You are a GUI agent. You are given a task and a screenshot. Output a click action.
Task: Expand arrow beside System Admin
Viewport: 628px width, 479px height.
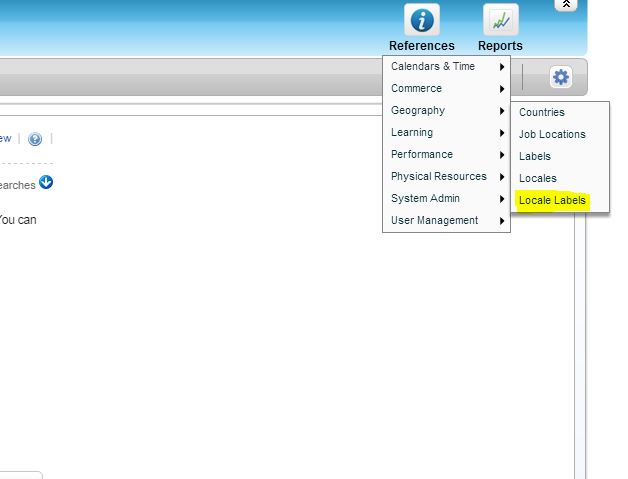[x=502, y=199]
